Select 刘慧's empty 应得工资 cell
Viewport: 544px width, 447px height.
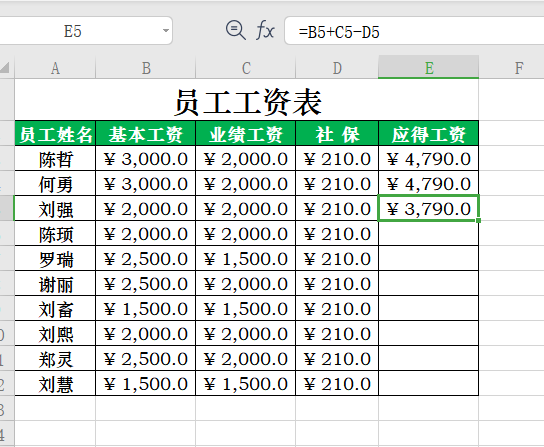pyautogui.click(x=428, y=383)
